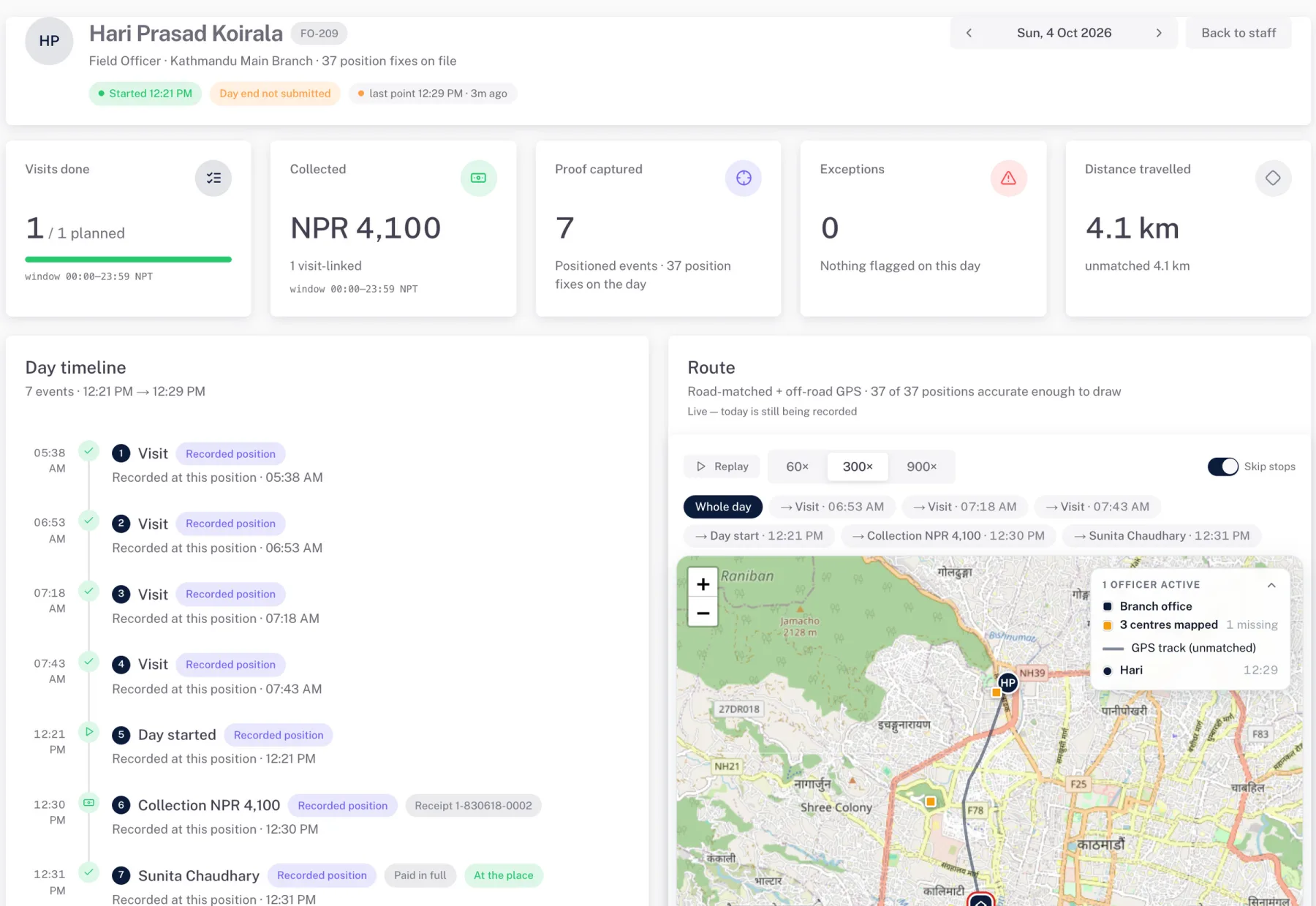Click the Exceptions warning triangle icon
This screenshot has width=1316, height=906.
[1008, 178]
